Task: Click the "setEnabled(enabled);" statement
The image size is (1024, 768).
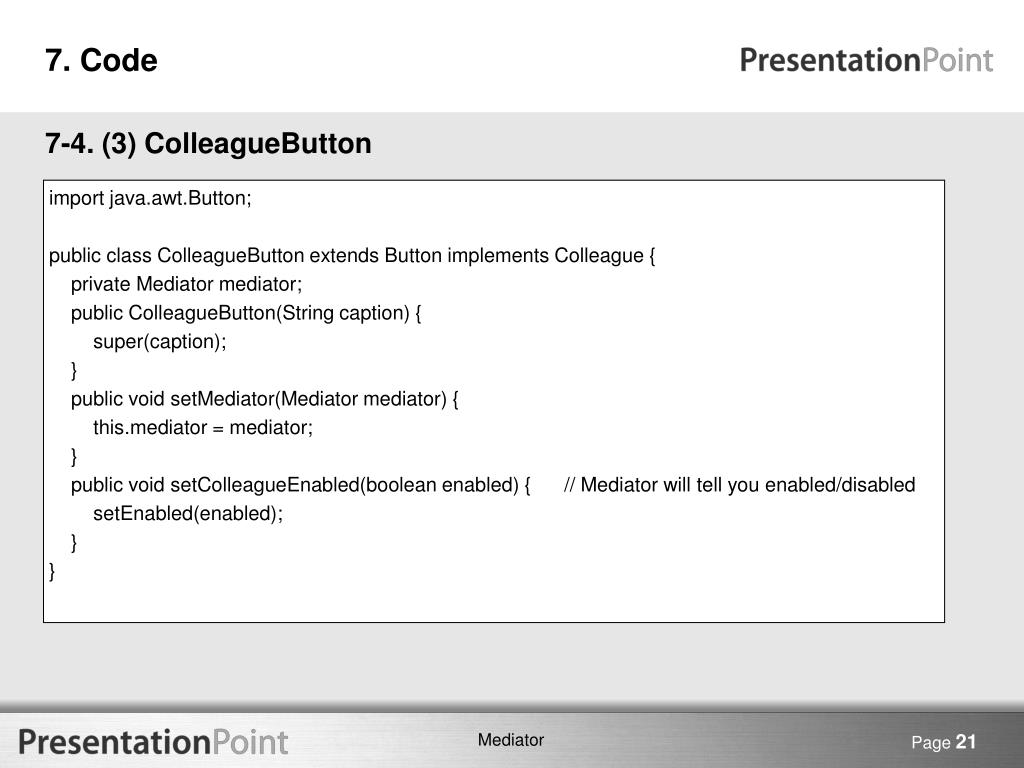Action: click(188, 514)
